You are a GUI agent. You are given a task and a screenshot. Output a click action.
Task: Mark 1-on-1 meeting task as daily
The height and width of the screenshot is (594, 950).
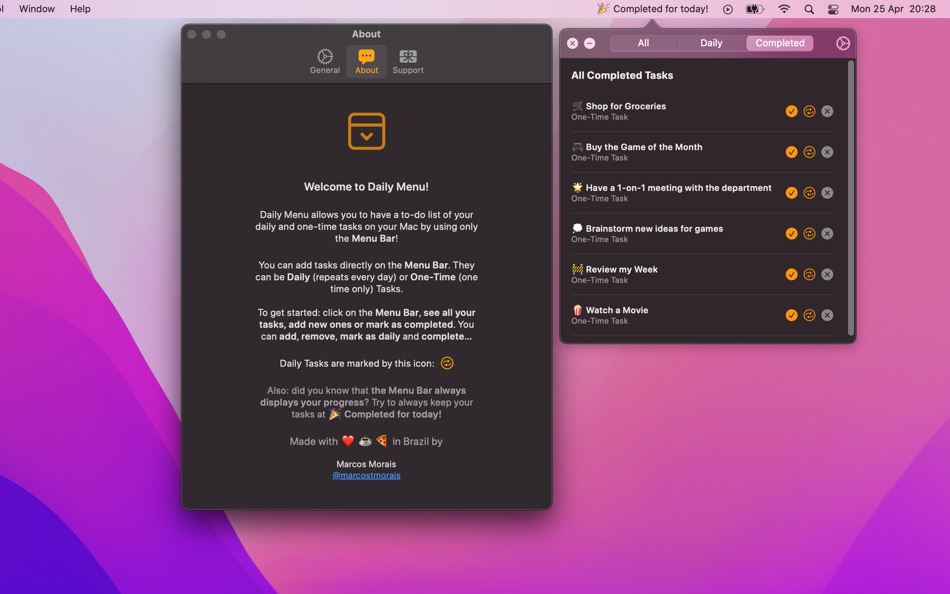(809, 193)
